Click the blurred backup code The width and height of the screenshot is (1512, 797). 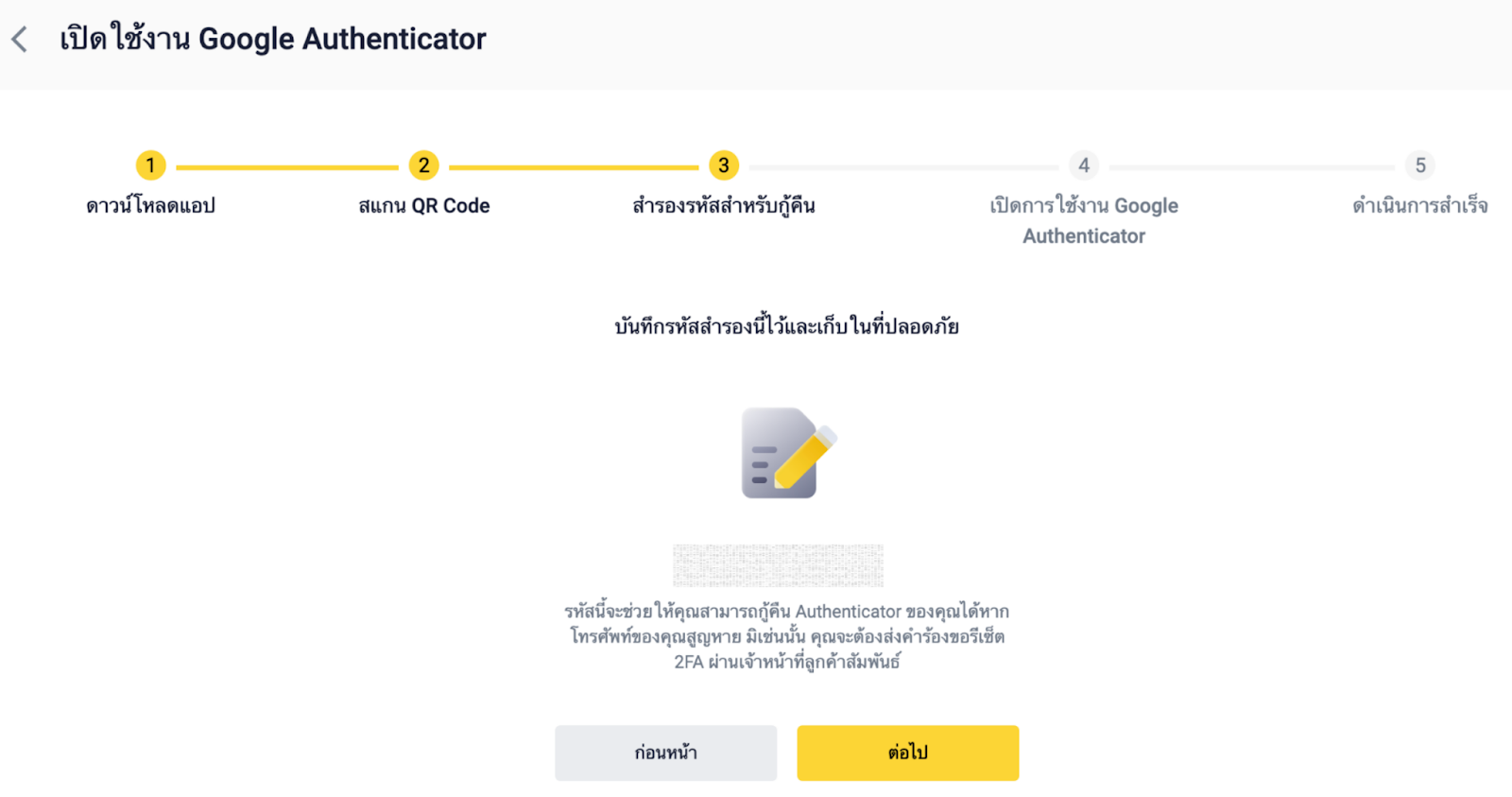[778, 565]
